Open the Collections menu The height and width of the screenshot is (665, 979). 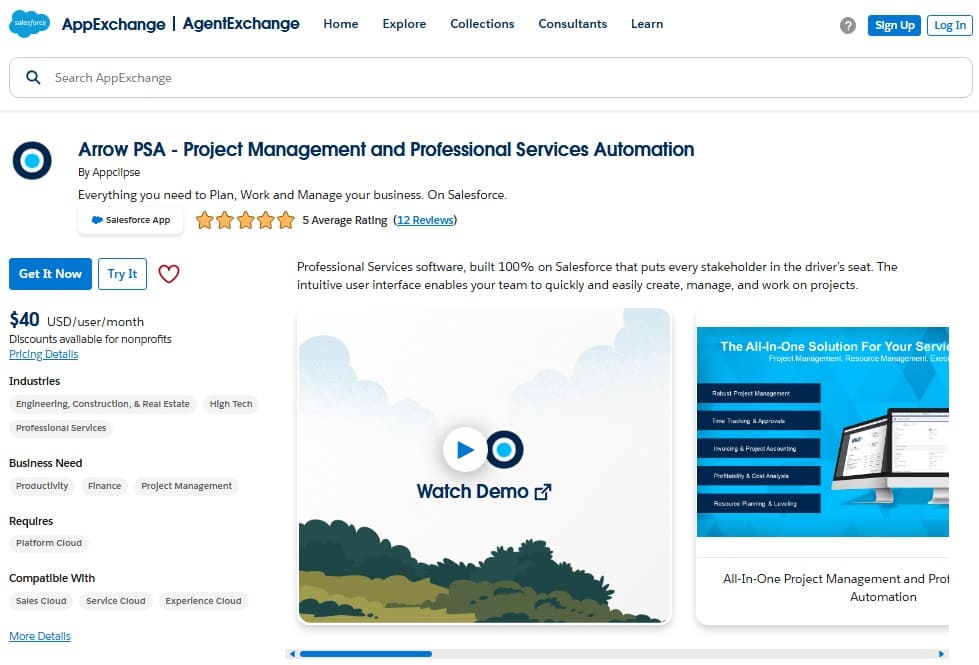482,24
